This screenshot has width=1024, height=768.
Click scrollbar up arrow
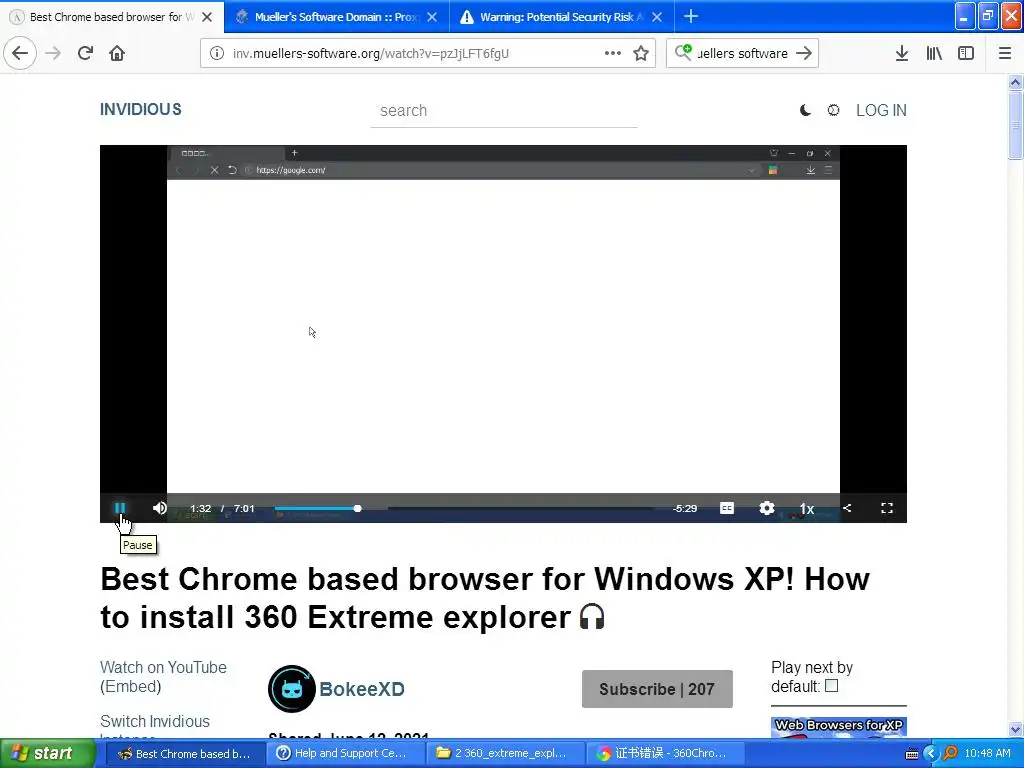pyautogui.click(x=1015, y=82)
